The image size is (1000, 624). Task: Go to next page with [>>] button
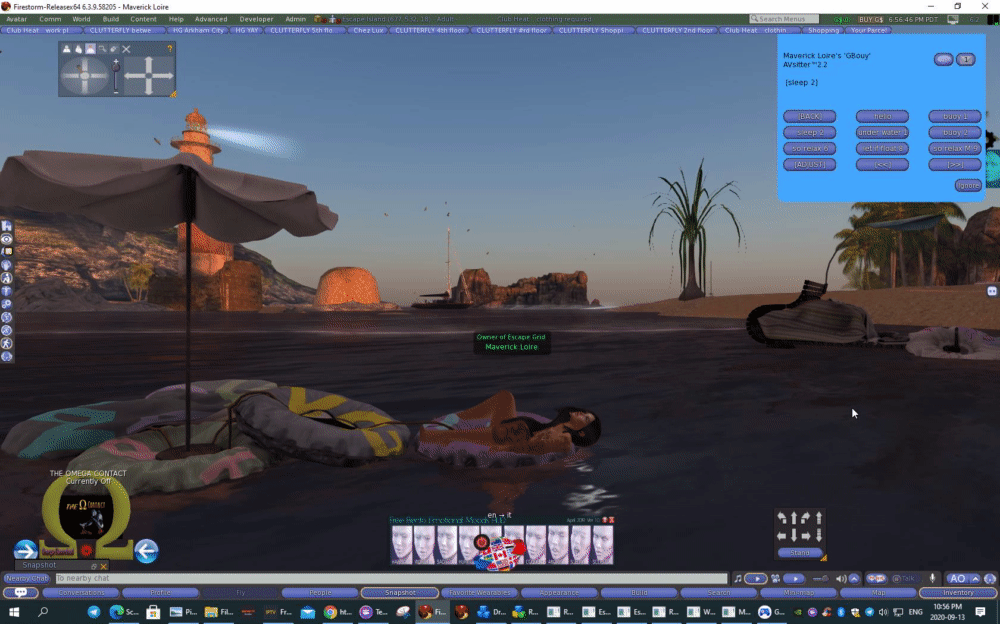click(x=955, y=164)
